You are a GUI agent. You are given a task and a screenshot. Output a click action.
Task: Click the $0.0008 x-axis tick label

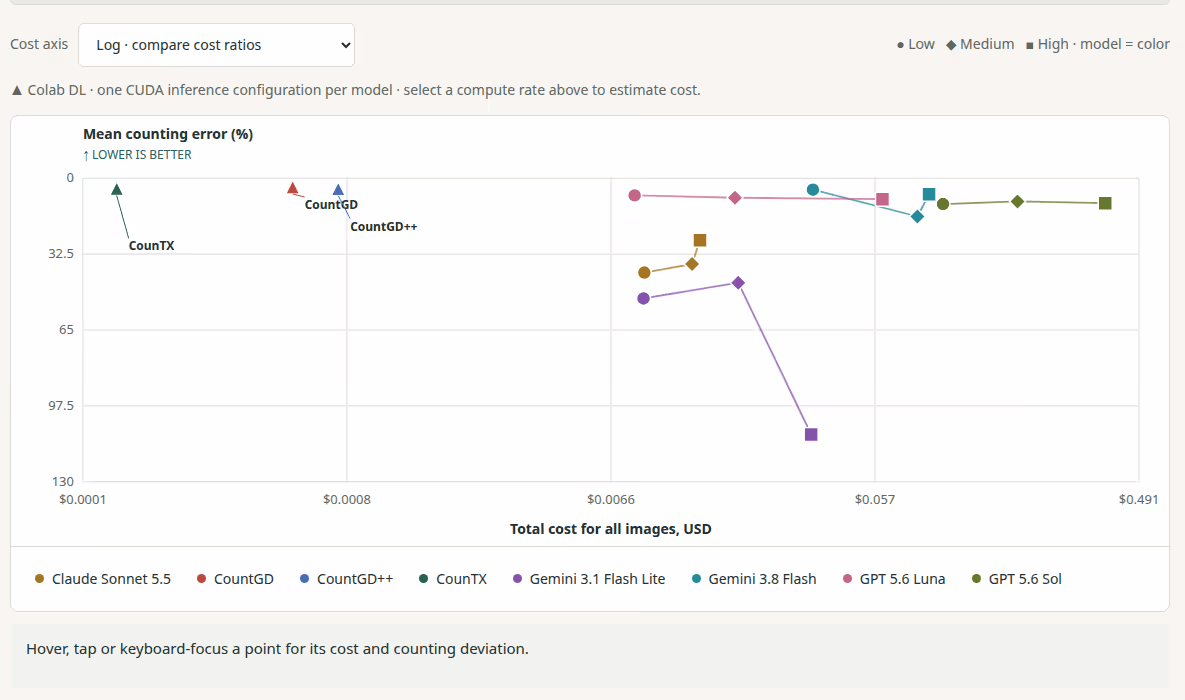pos(347,500)
